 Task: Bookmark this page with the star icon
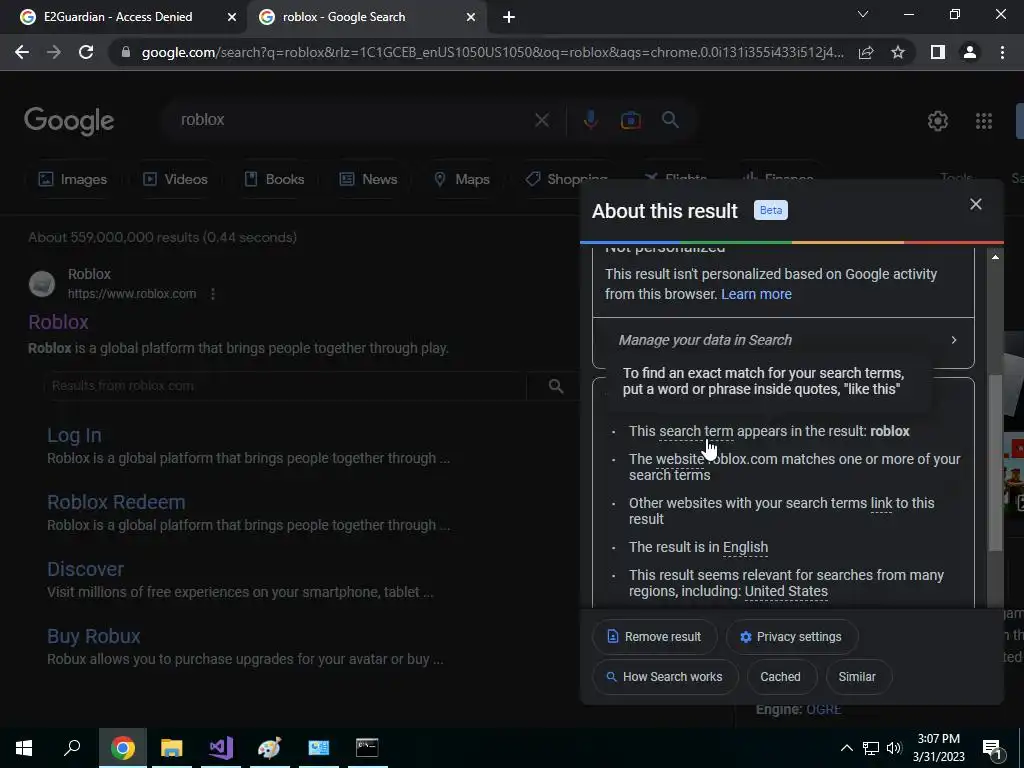point(898,52)
